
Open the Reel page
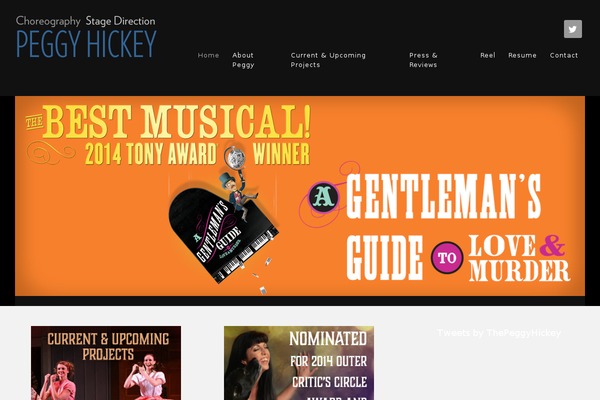pyautogui.click(x=488, y=55)
